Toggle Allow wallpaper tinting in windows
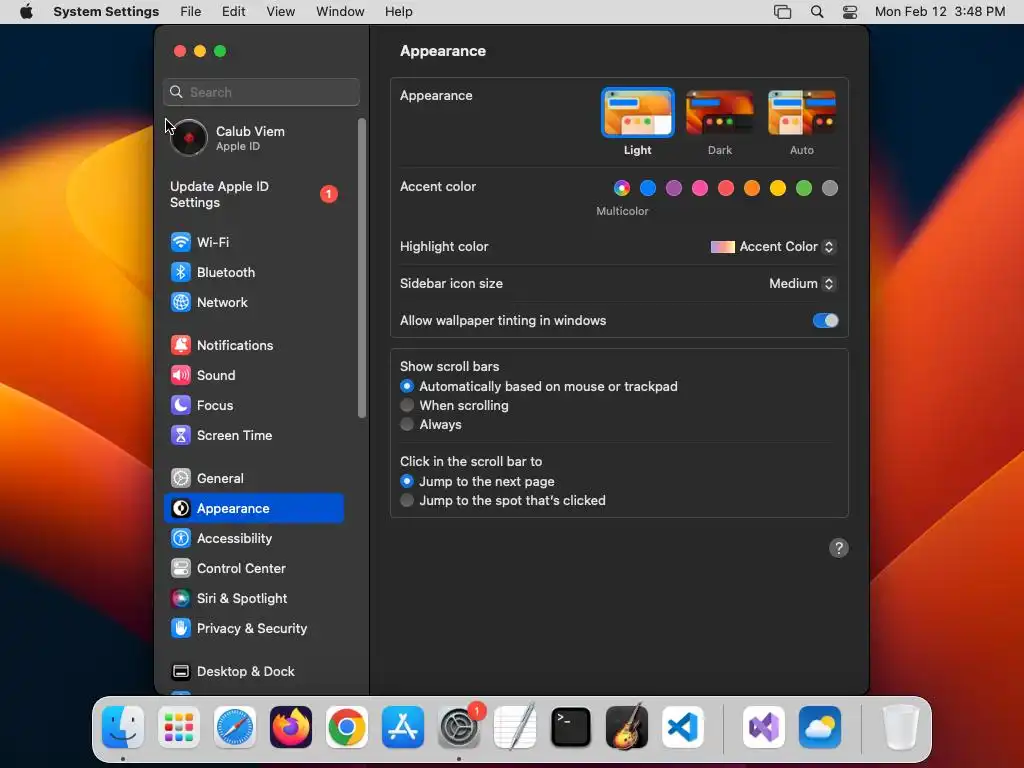 [x=825, y=321]
